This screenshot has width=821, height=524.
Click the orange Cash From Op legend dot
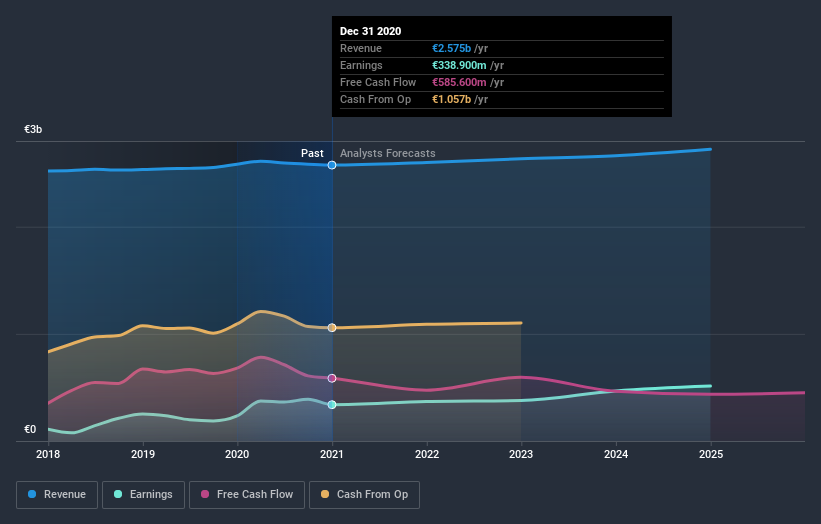(325, 494)
